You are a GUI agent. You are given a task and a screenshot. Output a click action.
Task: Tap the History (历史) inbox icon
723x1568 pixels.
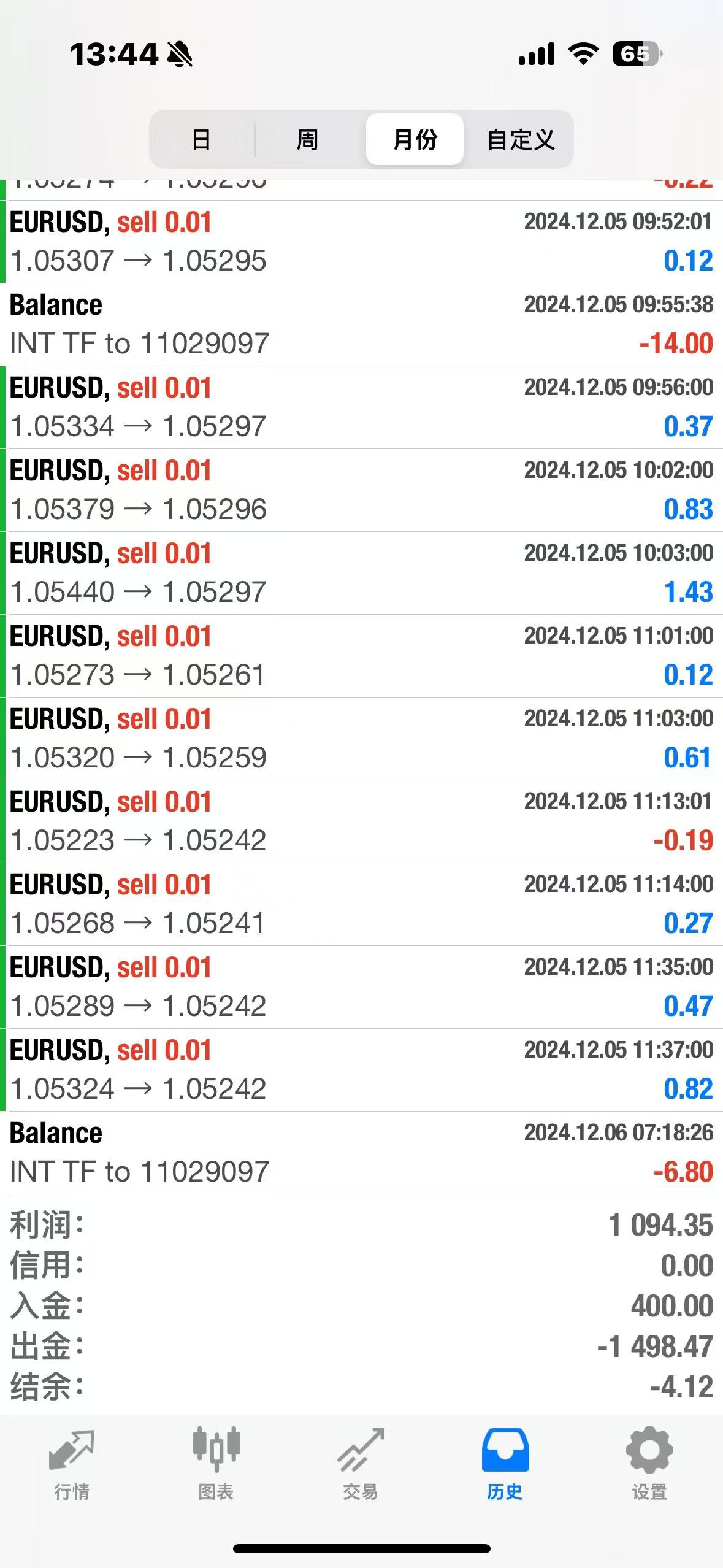tap(505, 1450)
